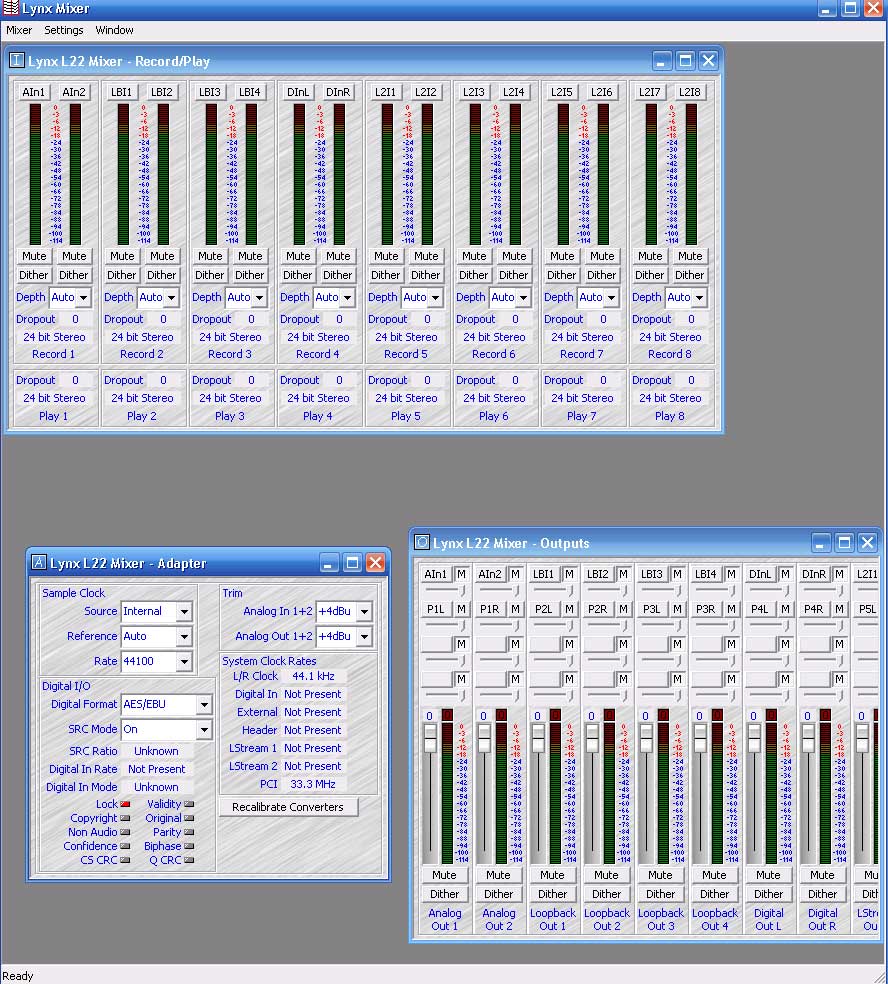888x984 pixels.
Task: Open the Sample Clock Source dropdown
Action: (184, 611)
